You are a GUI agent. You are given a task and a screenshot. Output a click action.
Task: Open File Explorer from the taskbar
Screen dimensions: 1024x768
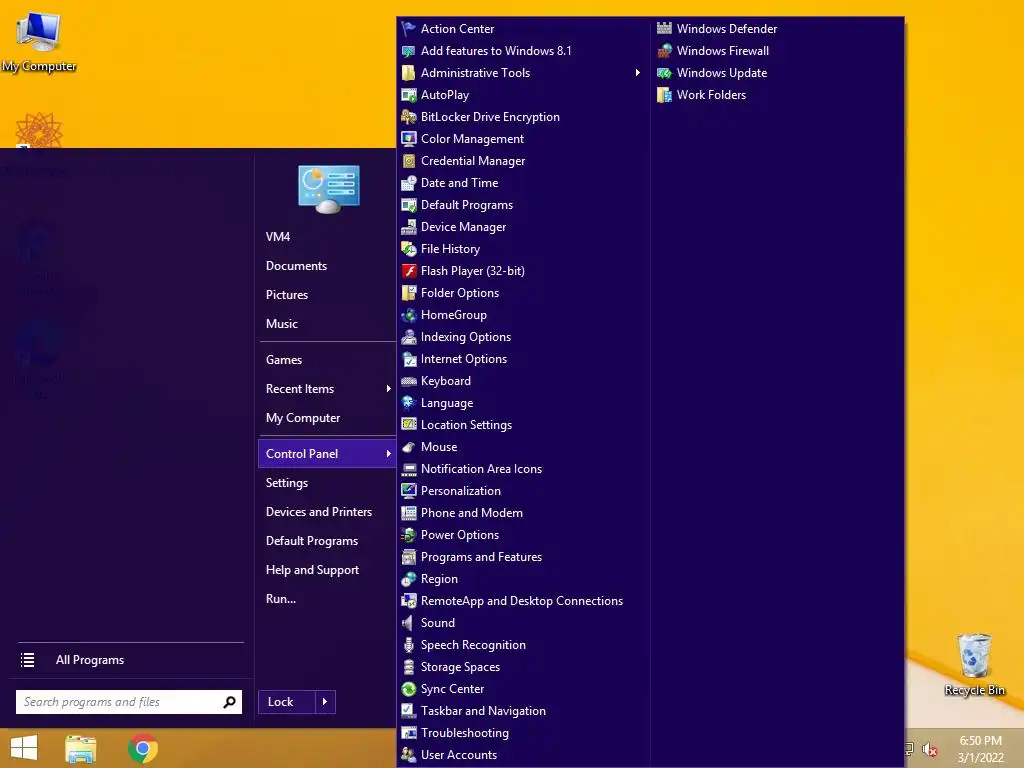(81, 748)
